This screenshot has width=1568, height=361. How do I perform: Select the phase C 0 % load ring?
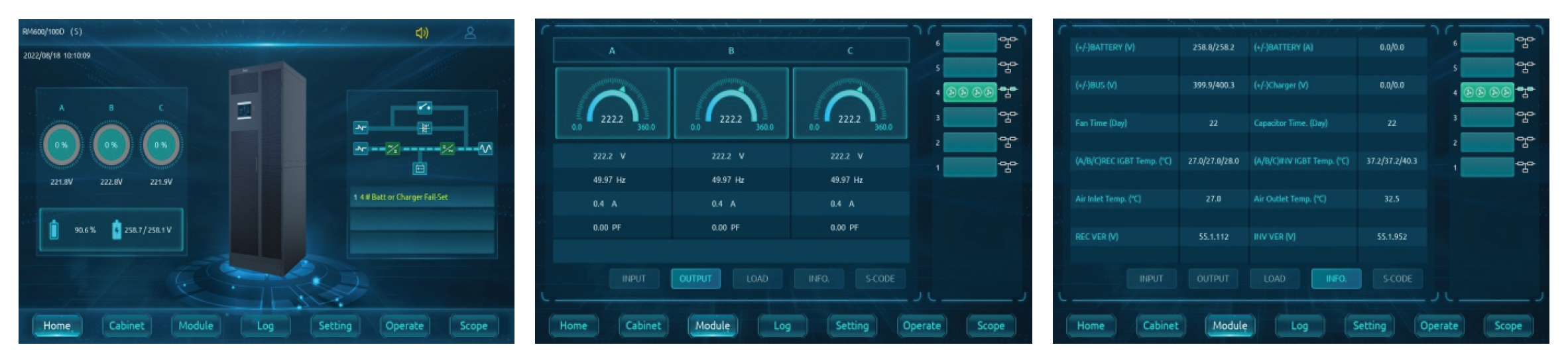[160, 145]
